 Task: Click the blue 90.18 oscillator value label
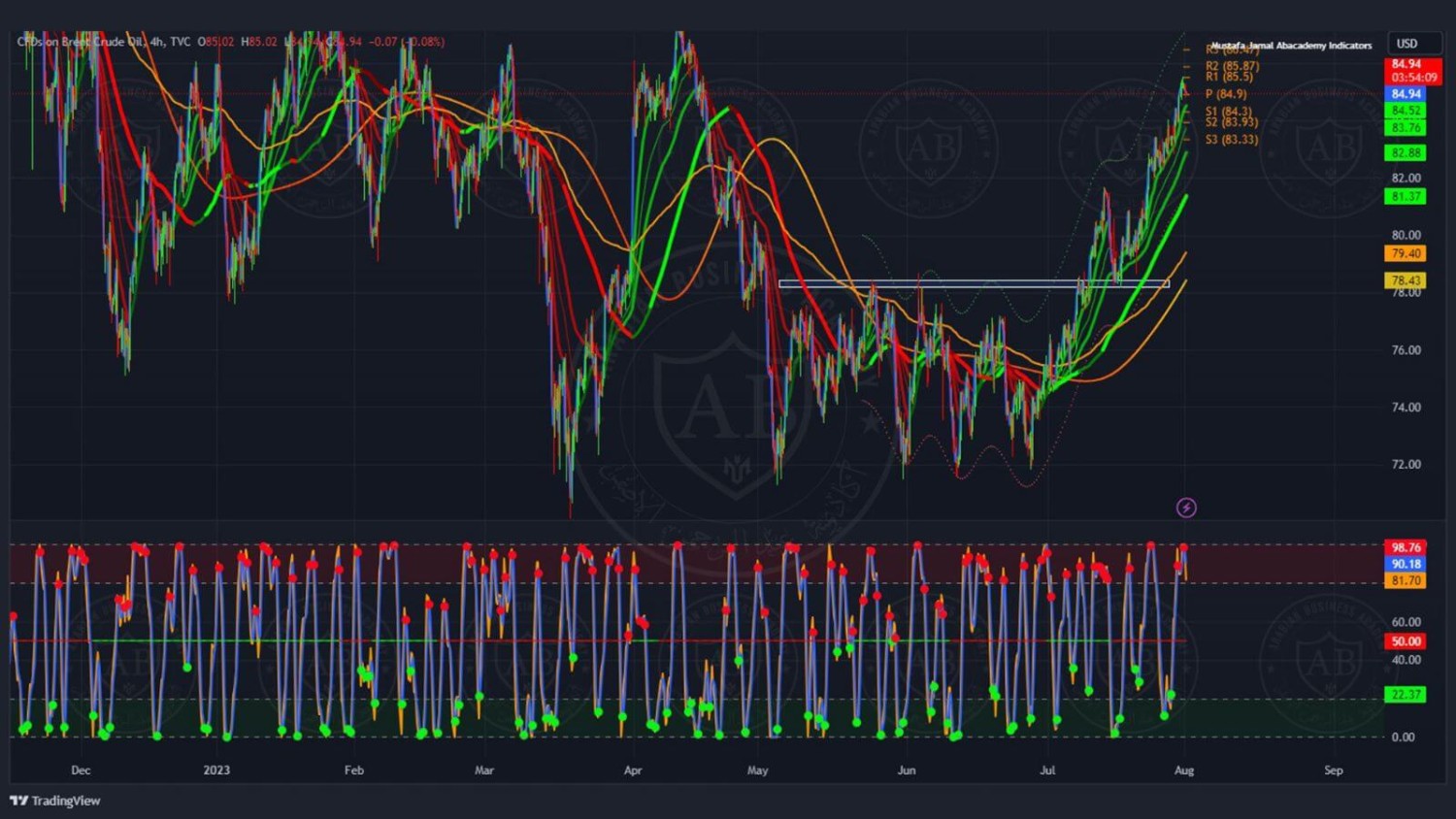pos(1406,565)
